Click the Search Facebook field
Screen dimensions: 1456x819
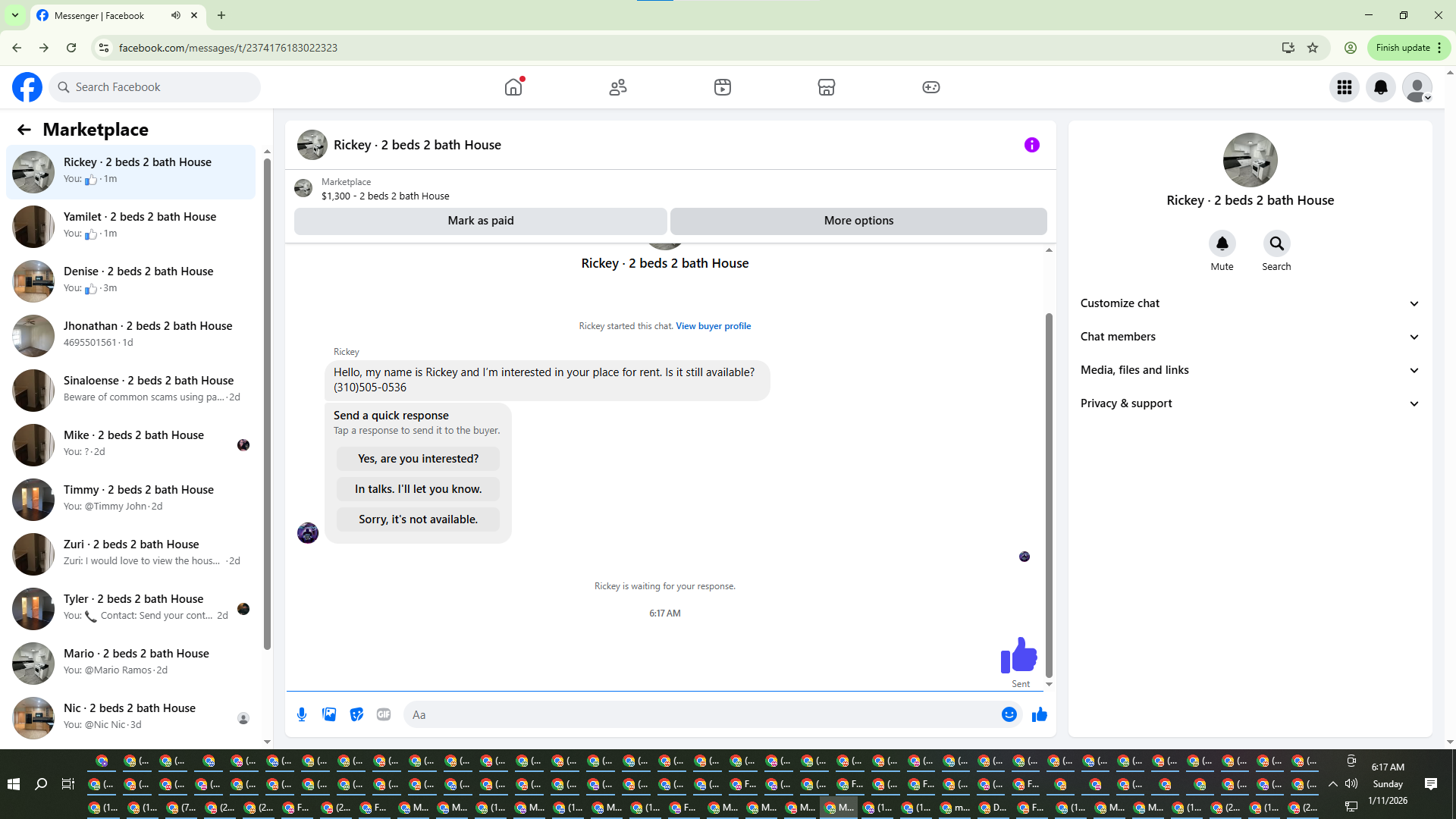point(155,87)
